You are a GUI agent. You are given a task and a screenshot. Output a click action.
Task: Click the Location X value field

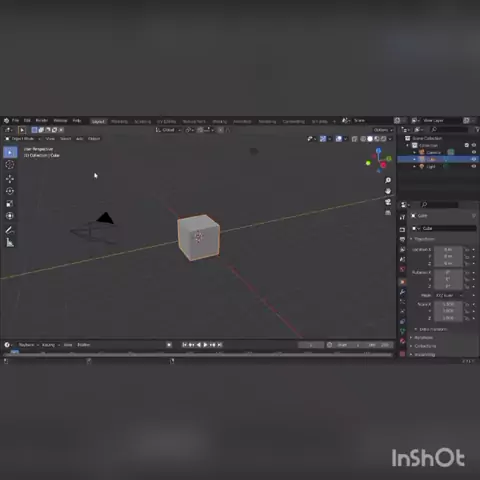coord(448,250)
